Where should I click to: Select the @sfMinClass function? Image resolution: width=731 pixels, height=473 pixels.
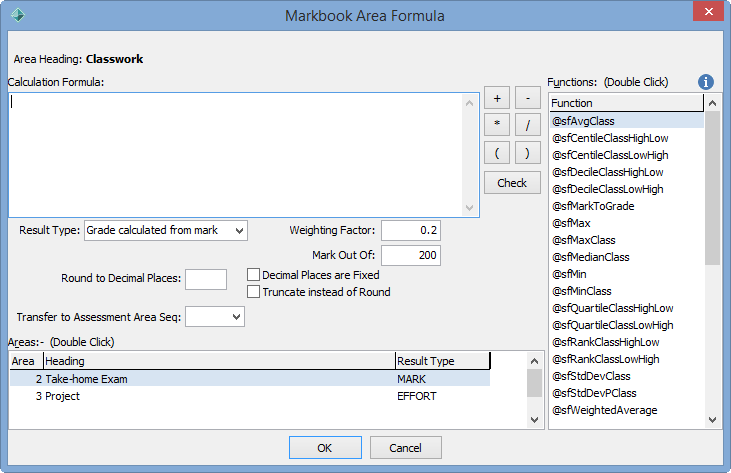(x=627, y=291)
